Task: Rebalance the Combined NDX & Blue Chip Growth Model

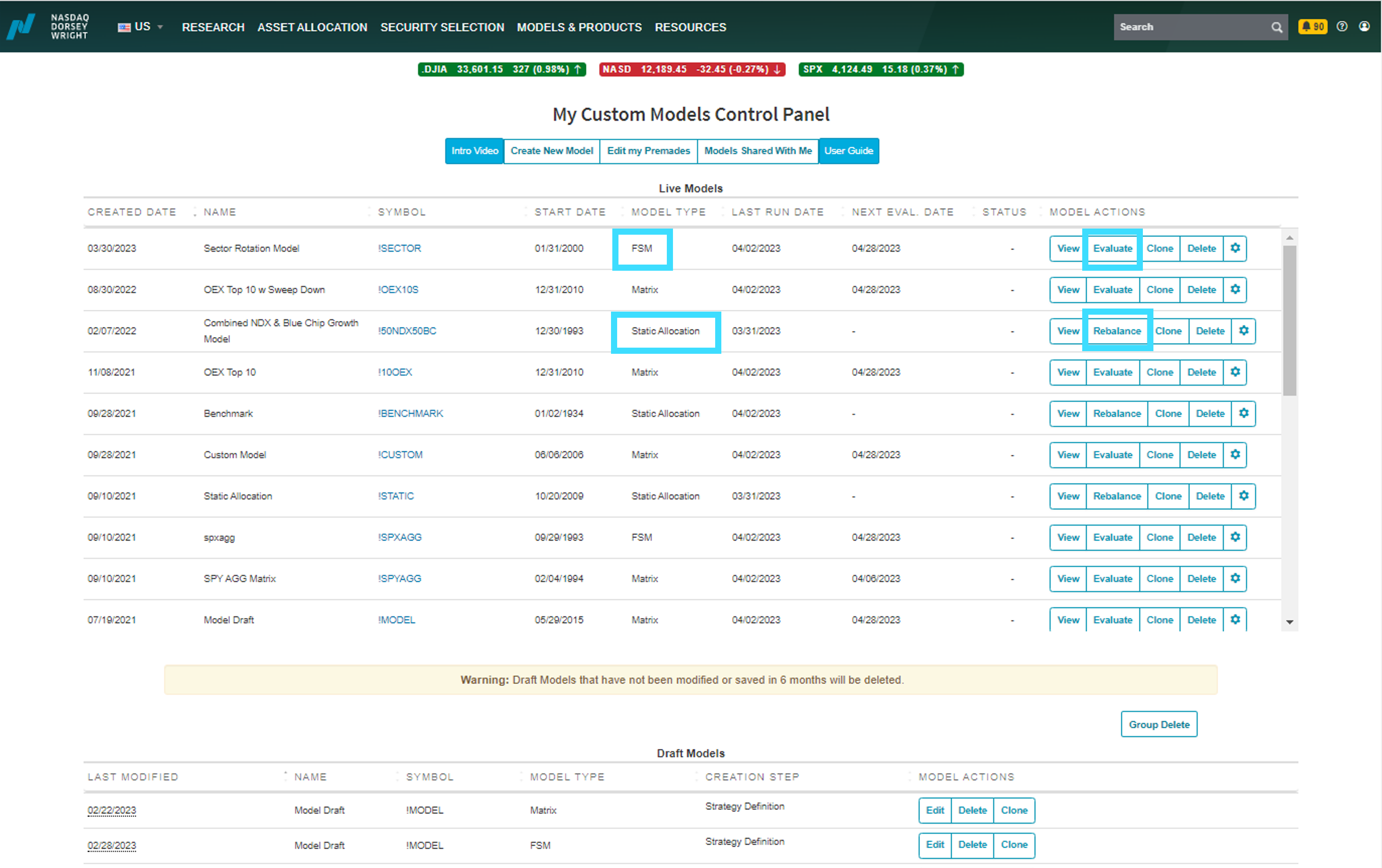Action: coord(1116,330)
